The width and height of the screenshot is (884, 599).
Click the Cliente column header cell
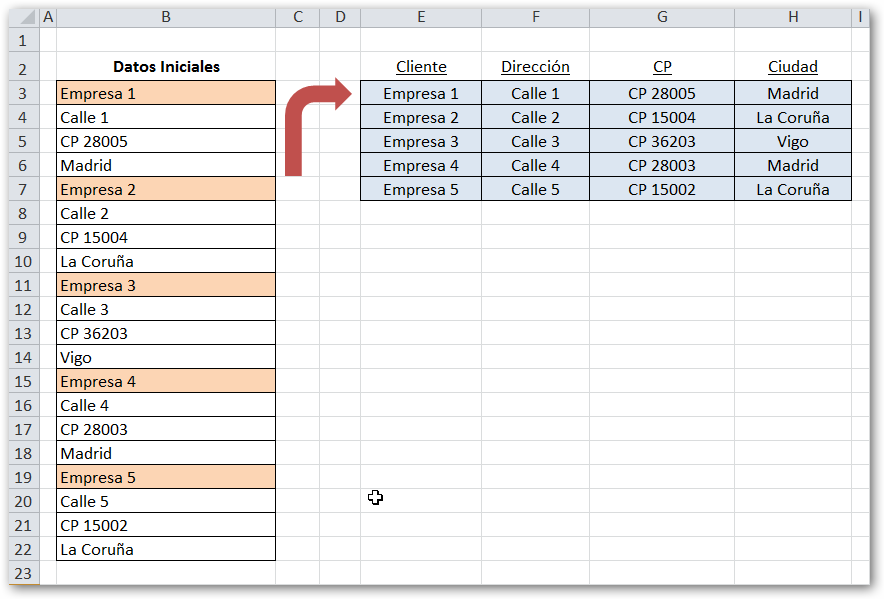click(421, 66)
